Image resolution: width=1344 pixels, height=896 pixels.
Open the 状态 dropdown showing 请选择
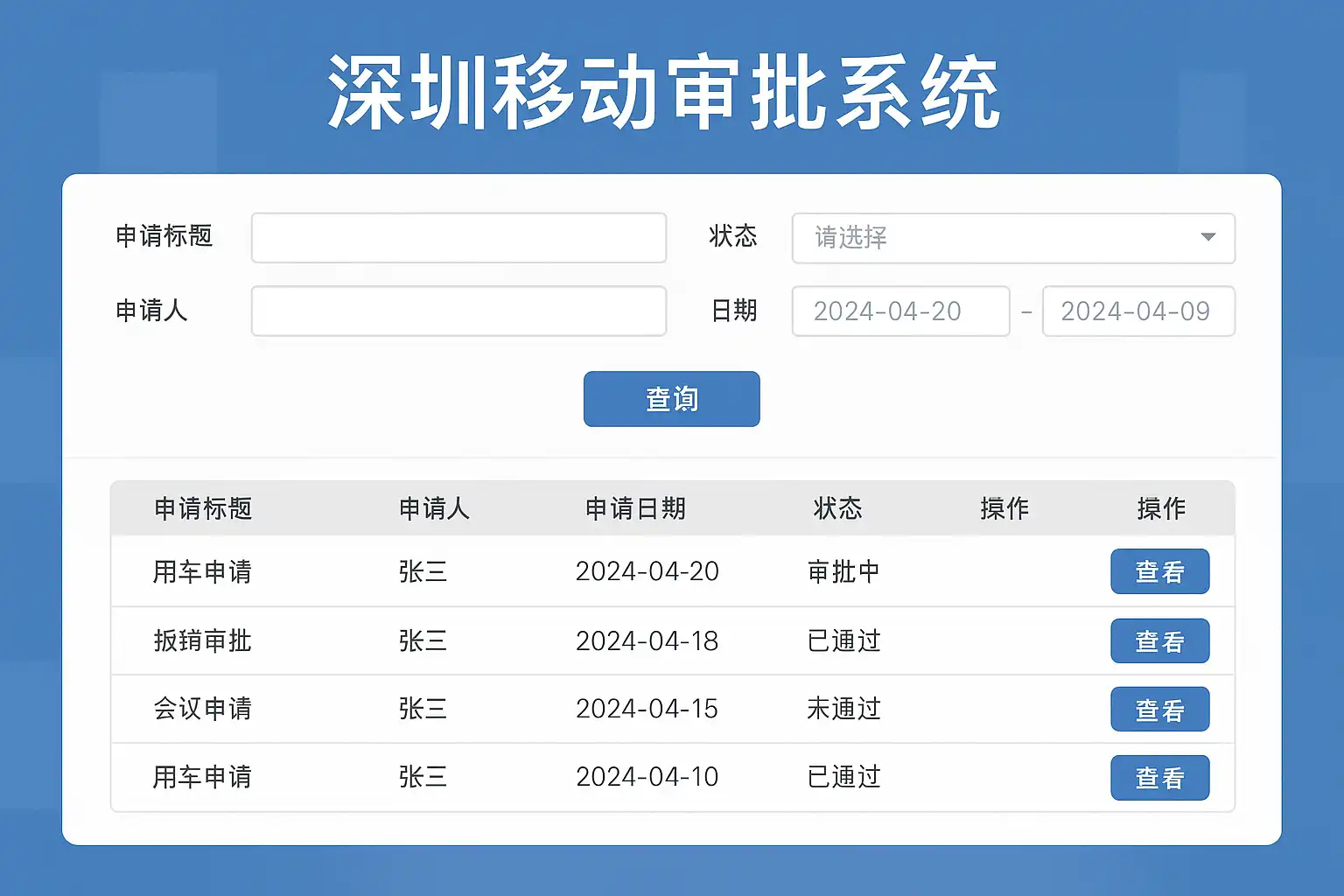(1013, 238)
